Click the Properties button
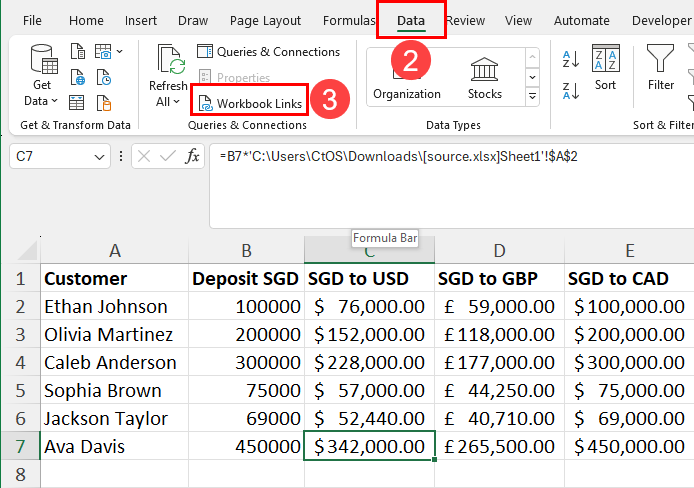This screenshot has width=694, height=488. tap(235, 77)
